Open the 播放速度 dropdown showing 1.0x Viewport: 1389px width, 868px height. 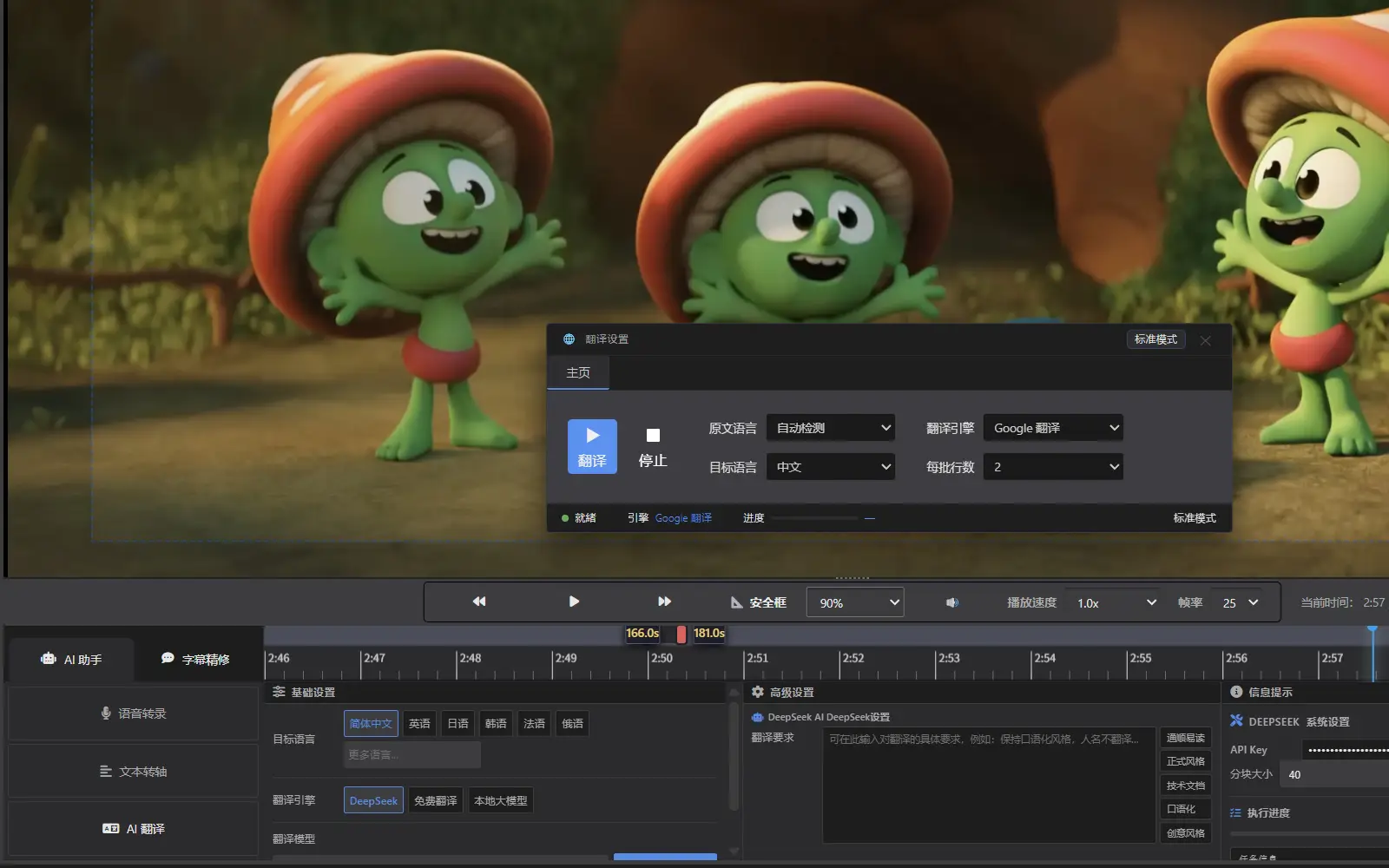(x=1114, y=602)
